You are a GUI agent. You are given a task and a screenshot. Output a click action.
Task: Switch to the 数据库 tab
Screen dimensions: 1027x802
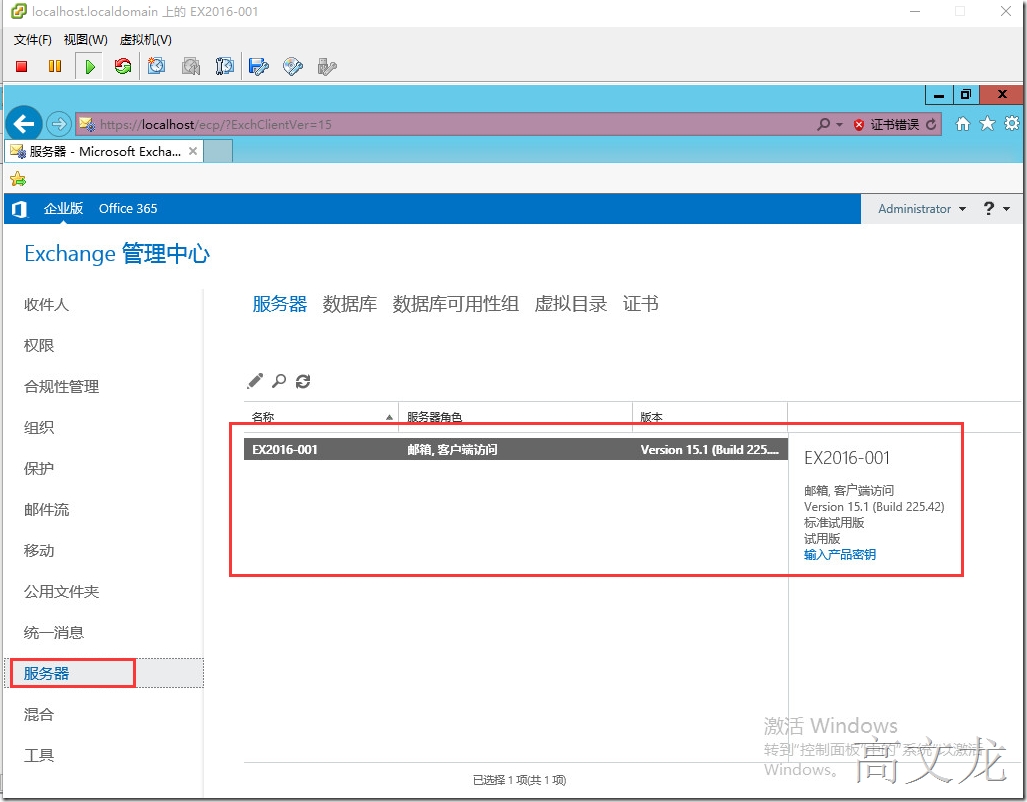coord(350,304)
